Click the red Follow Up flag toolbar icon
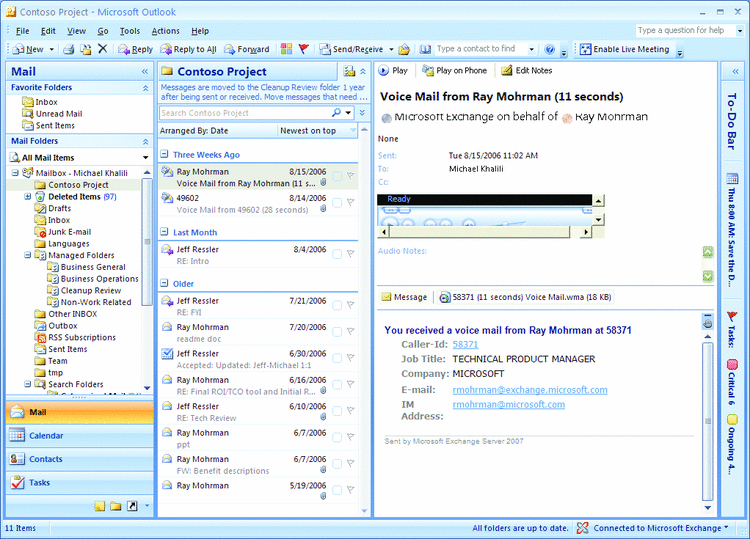Screen dimensions: 750x539 304,49
